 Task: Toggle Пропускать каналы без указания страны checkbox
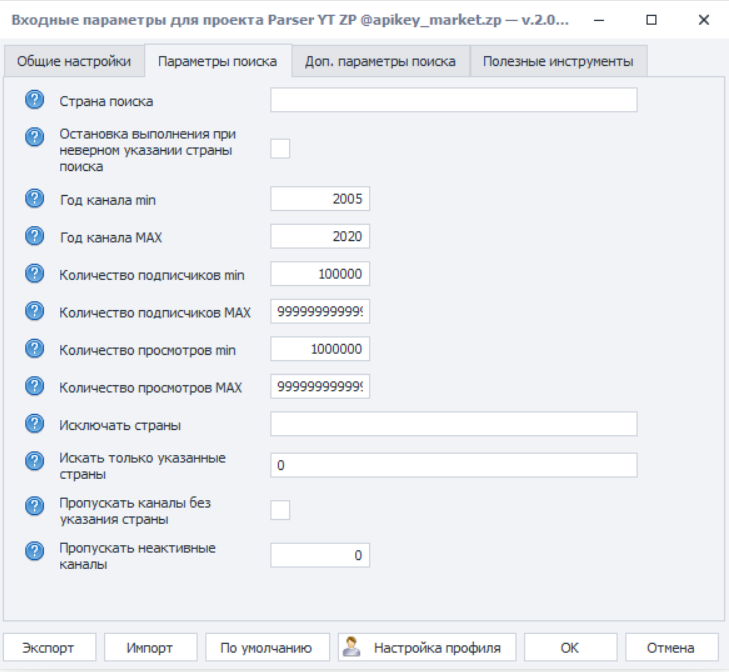281,510
